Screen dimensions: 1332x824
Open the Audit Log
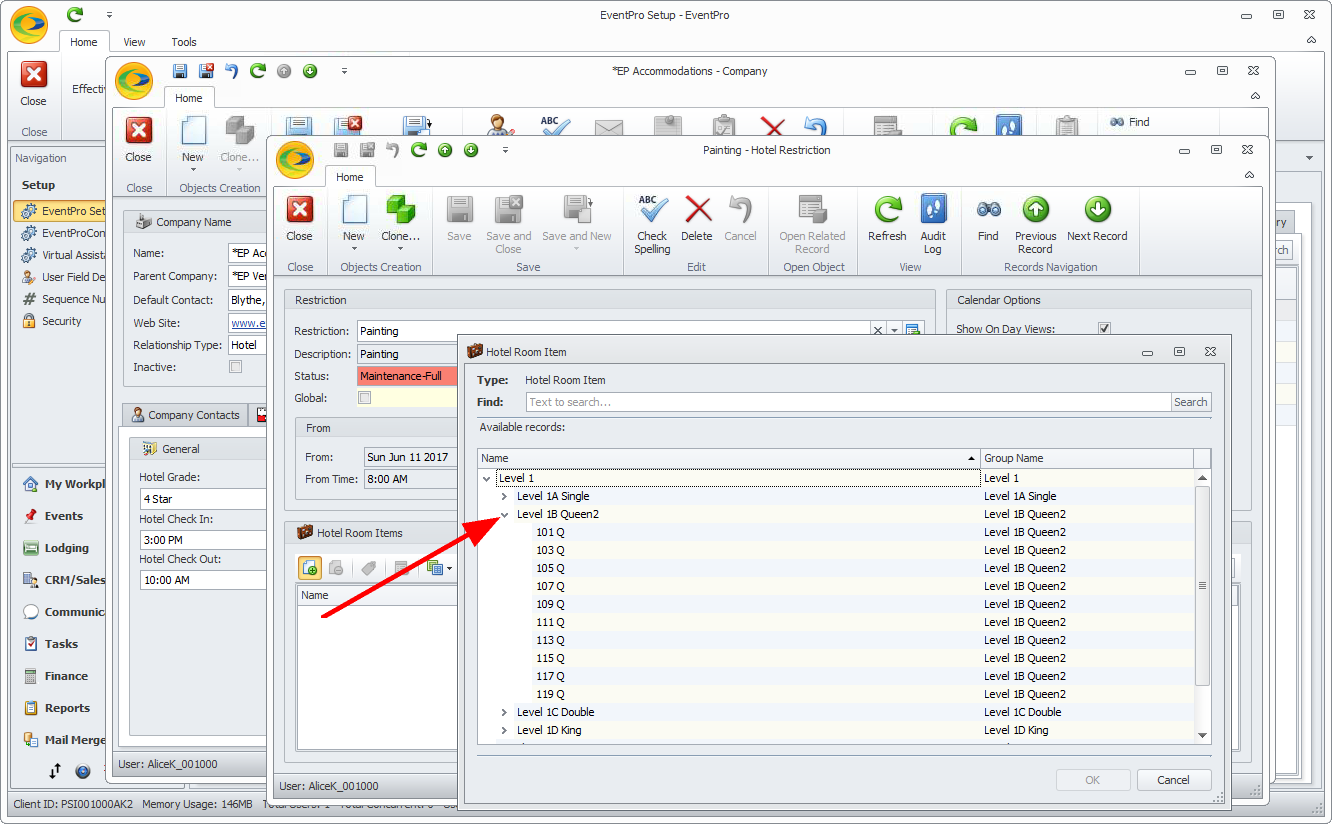click(x=933, y=224)
